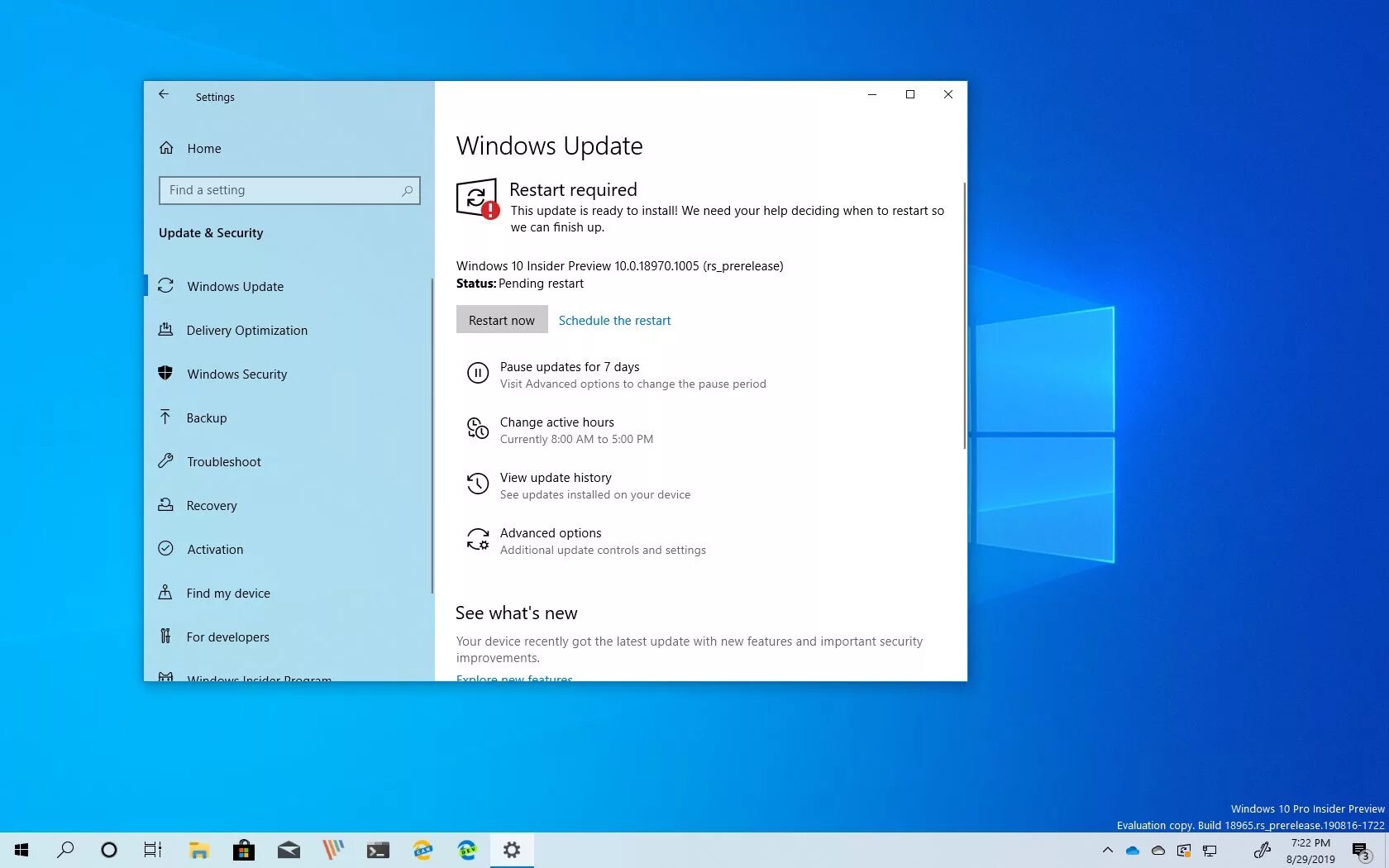Click the Activation checkmark icon
This screenshot has height=868, width=1389.
(165, 549)
